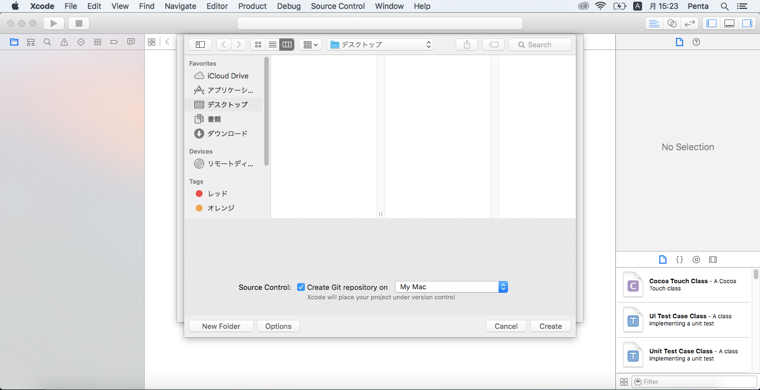
Task: Uncheck Create Git repository checkbox
Action: click(x=301, y=287)
